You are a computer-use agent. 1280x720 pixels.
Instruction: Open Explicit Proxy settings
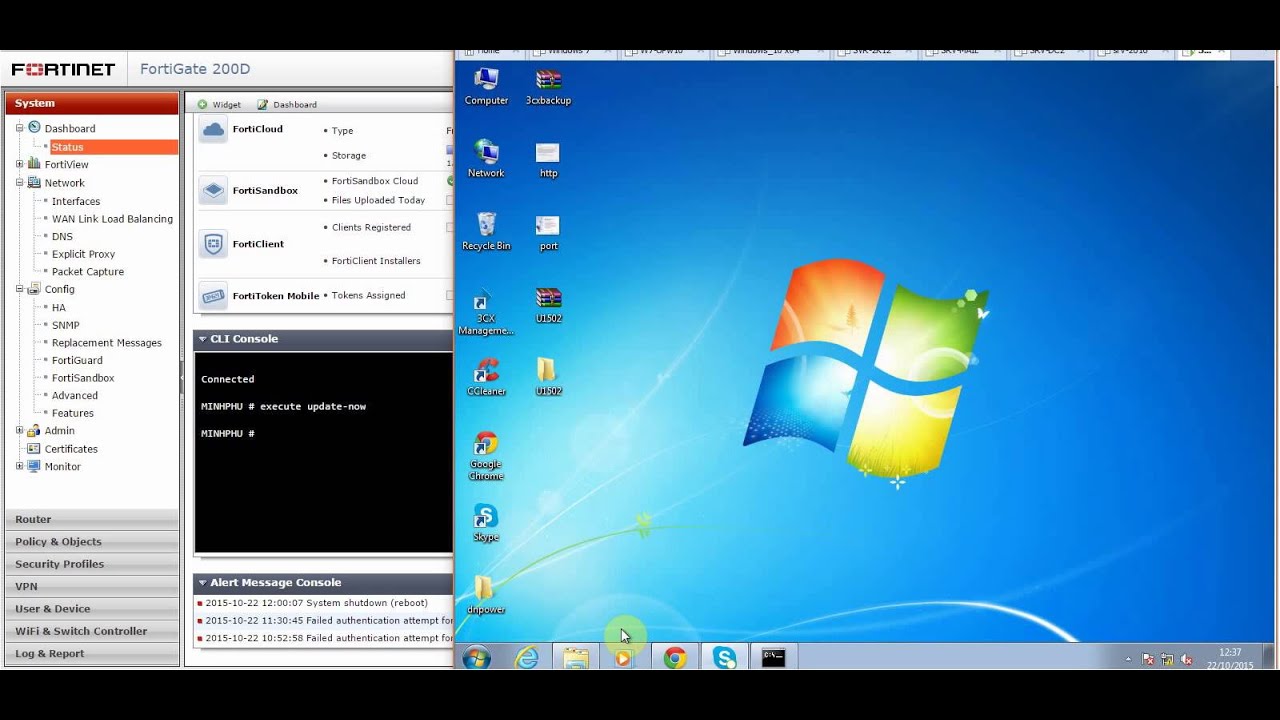(x=83, y=254)
